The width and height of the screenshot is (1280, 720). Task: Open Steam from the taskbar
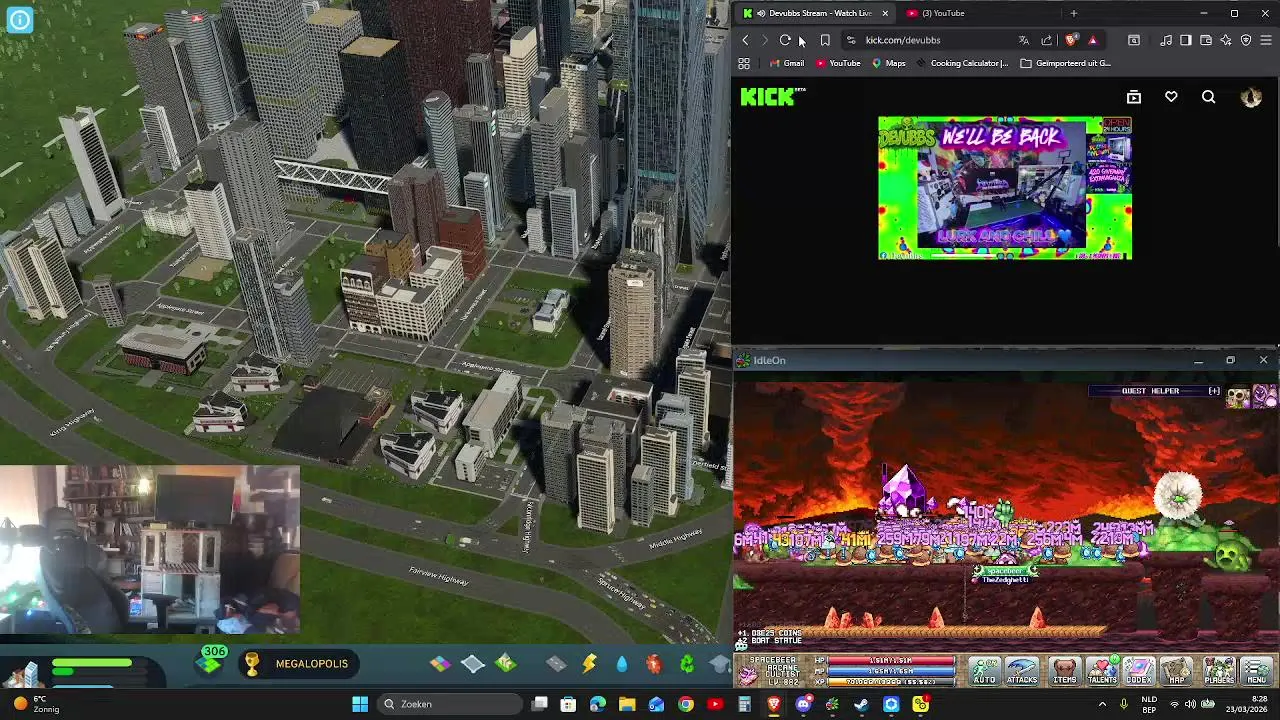[862, 704]
